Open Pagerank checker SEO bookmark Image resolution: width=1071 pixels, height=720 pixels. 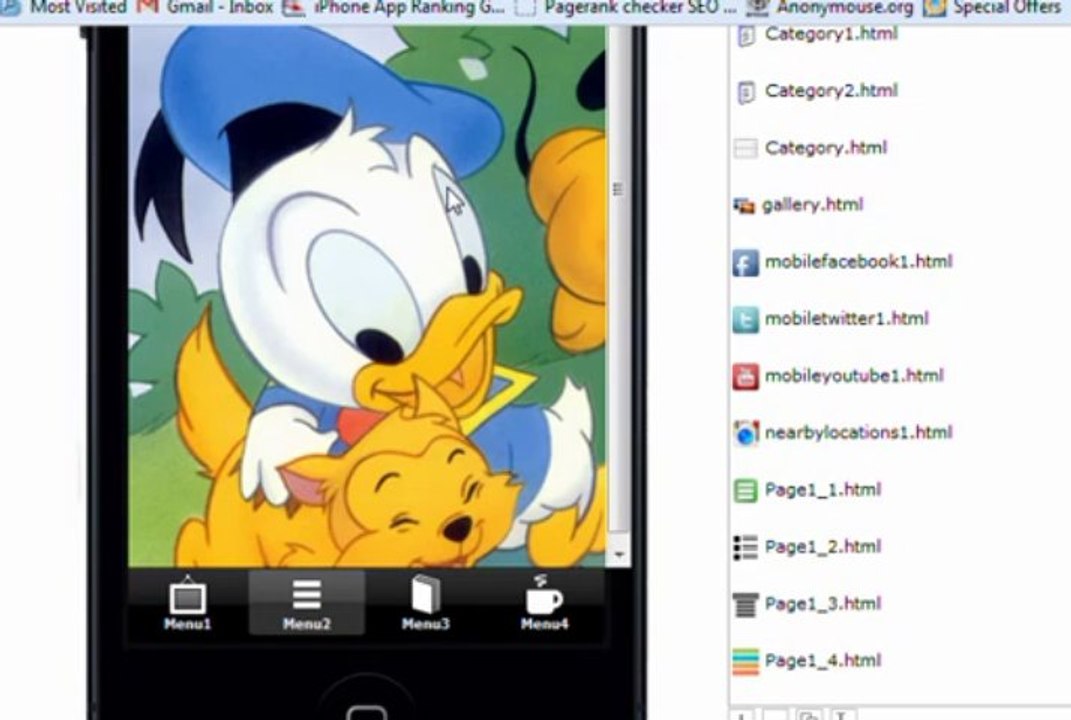pyautogui.click(x=626, y=8)
